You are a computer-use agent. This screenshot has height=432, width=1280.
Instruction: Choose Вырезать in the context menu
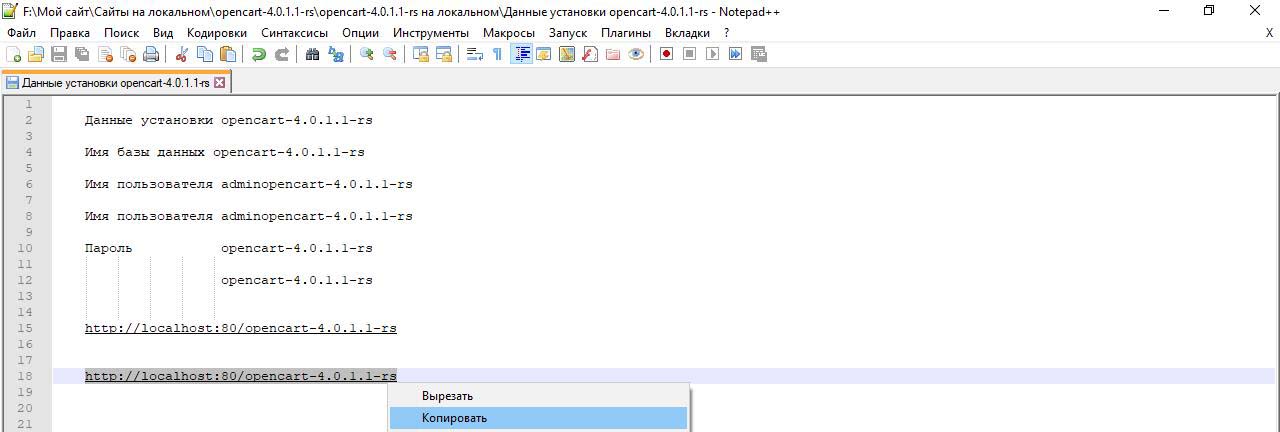click(447, 396)
